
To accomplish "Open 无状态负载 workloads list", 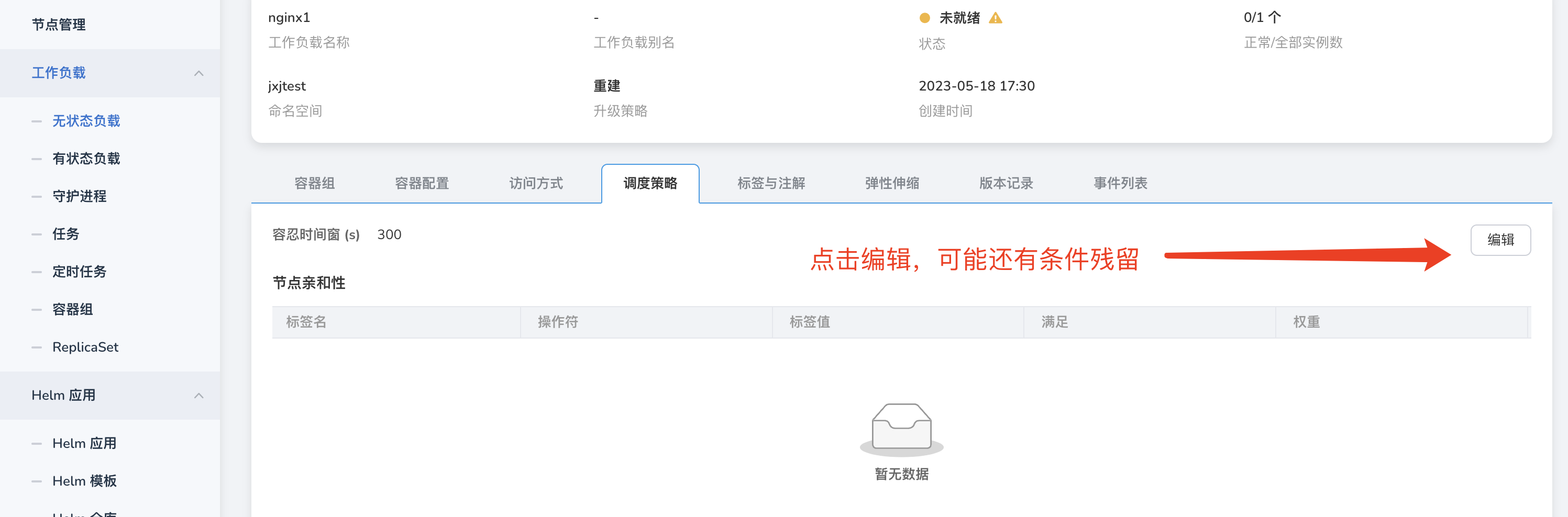I will point(86,121).
